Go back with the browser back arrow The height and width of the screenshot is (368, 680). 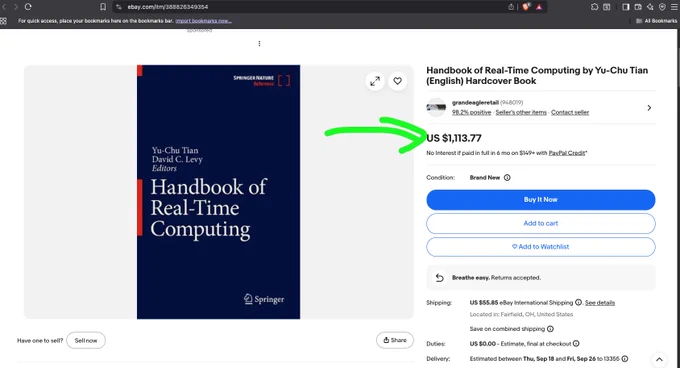tap(4, 7)
